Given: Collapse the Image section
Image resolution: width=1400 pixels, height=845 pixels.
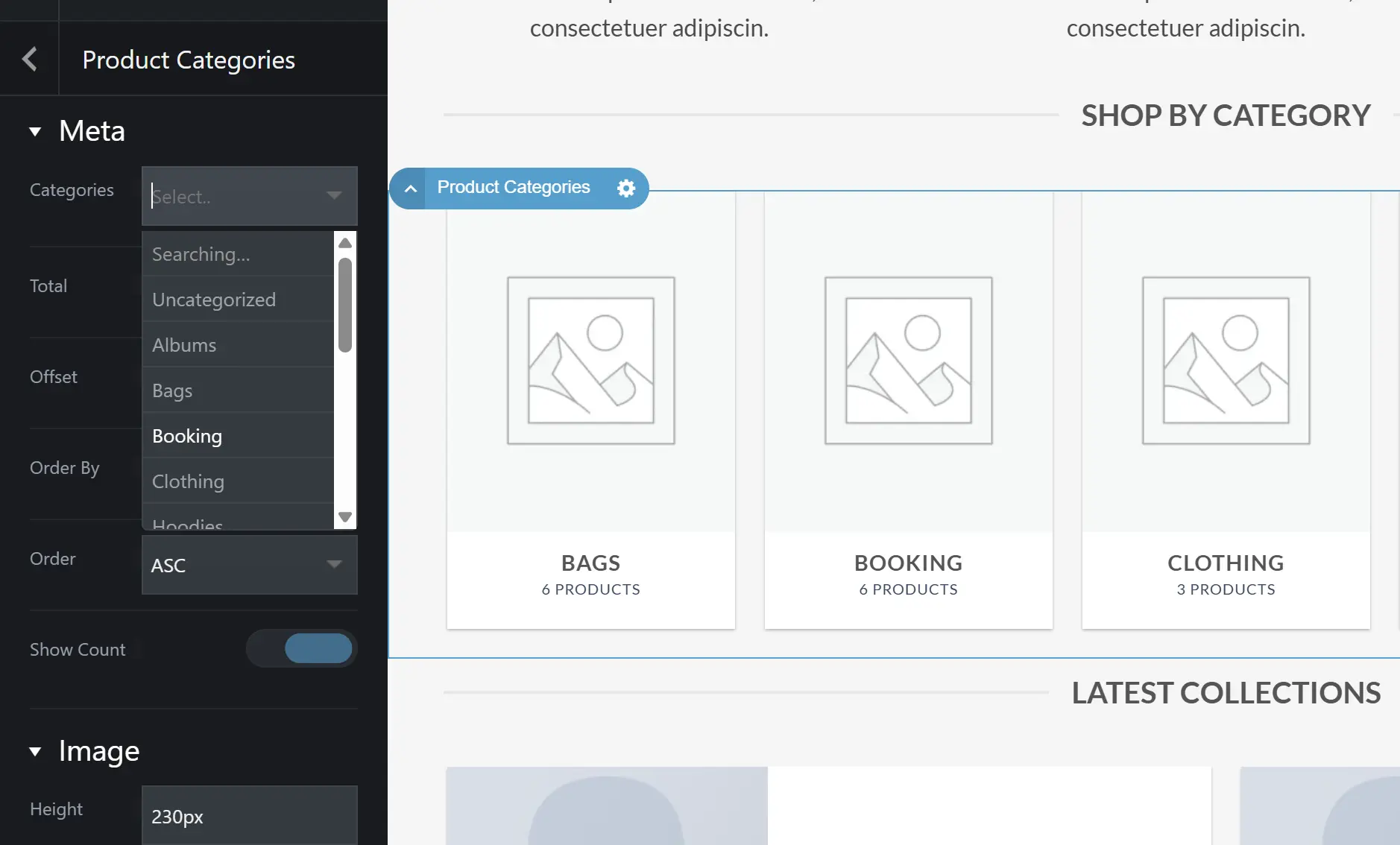Looking at the screenshot, I should click(35, 751).
